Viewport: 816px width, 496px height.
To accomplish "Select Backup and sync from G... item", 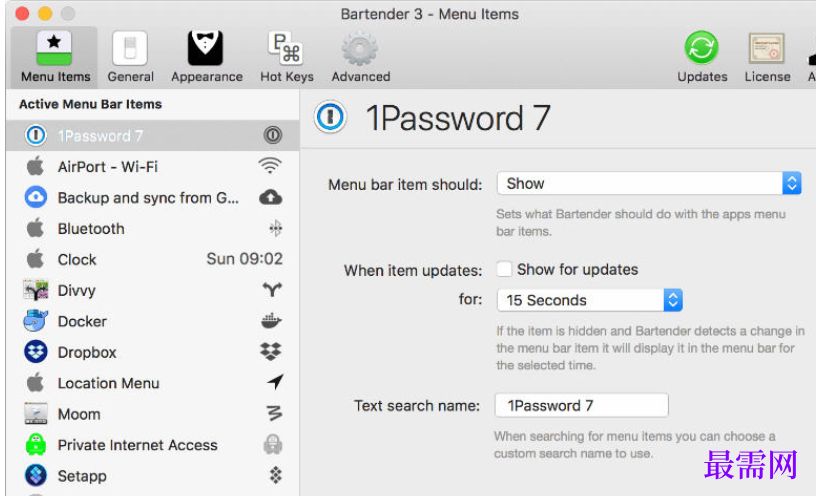I will 152,198.
